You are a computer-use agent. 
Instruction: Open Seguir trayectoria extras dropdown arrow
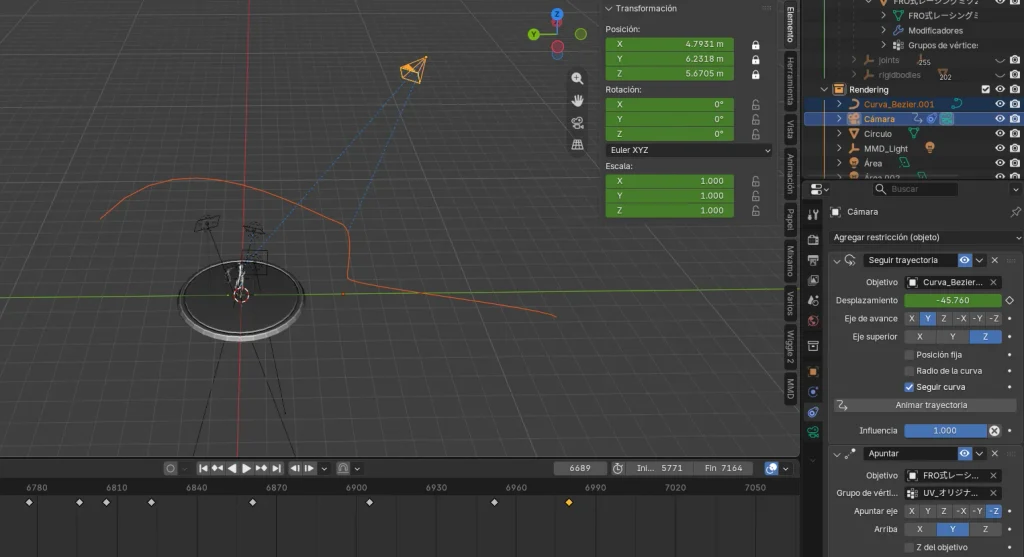coord(980,260)
